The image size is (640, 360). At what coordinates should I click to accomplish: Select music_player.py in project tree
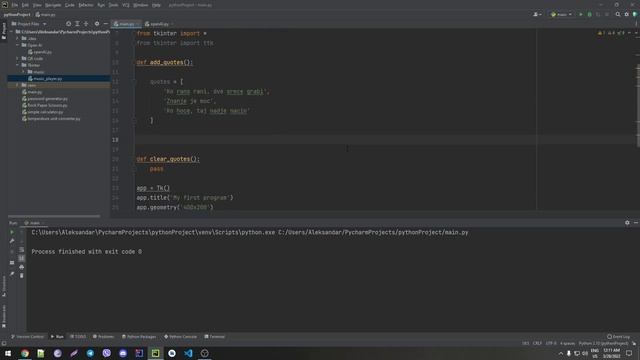(47, 78)
